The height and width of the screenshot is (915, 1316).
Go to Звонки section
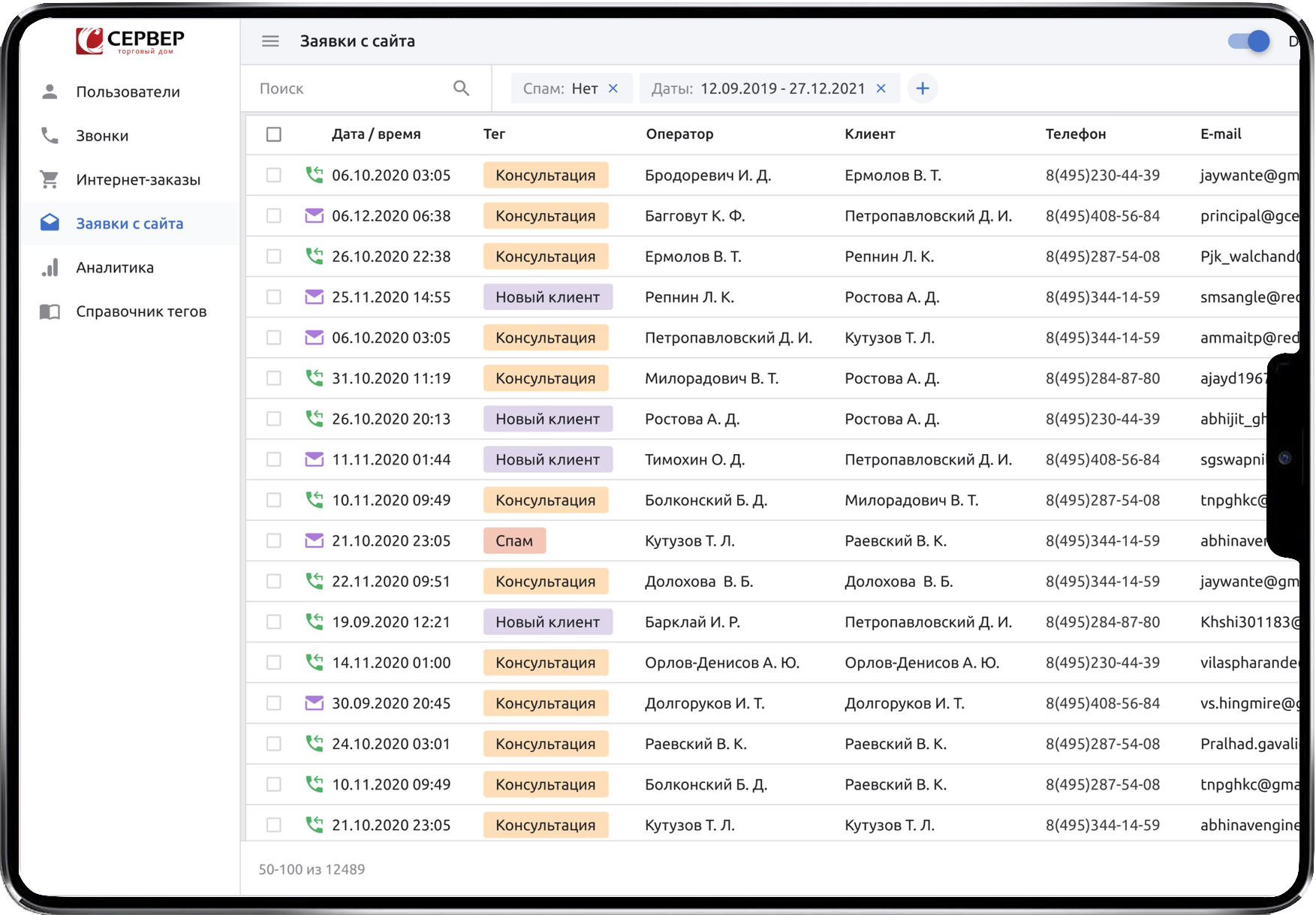click(102, 136)
